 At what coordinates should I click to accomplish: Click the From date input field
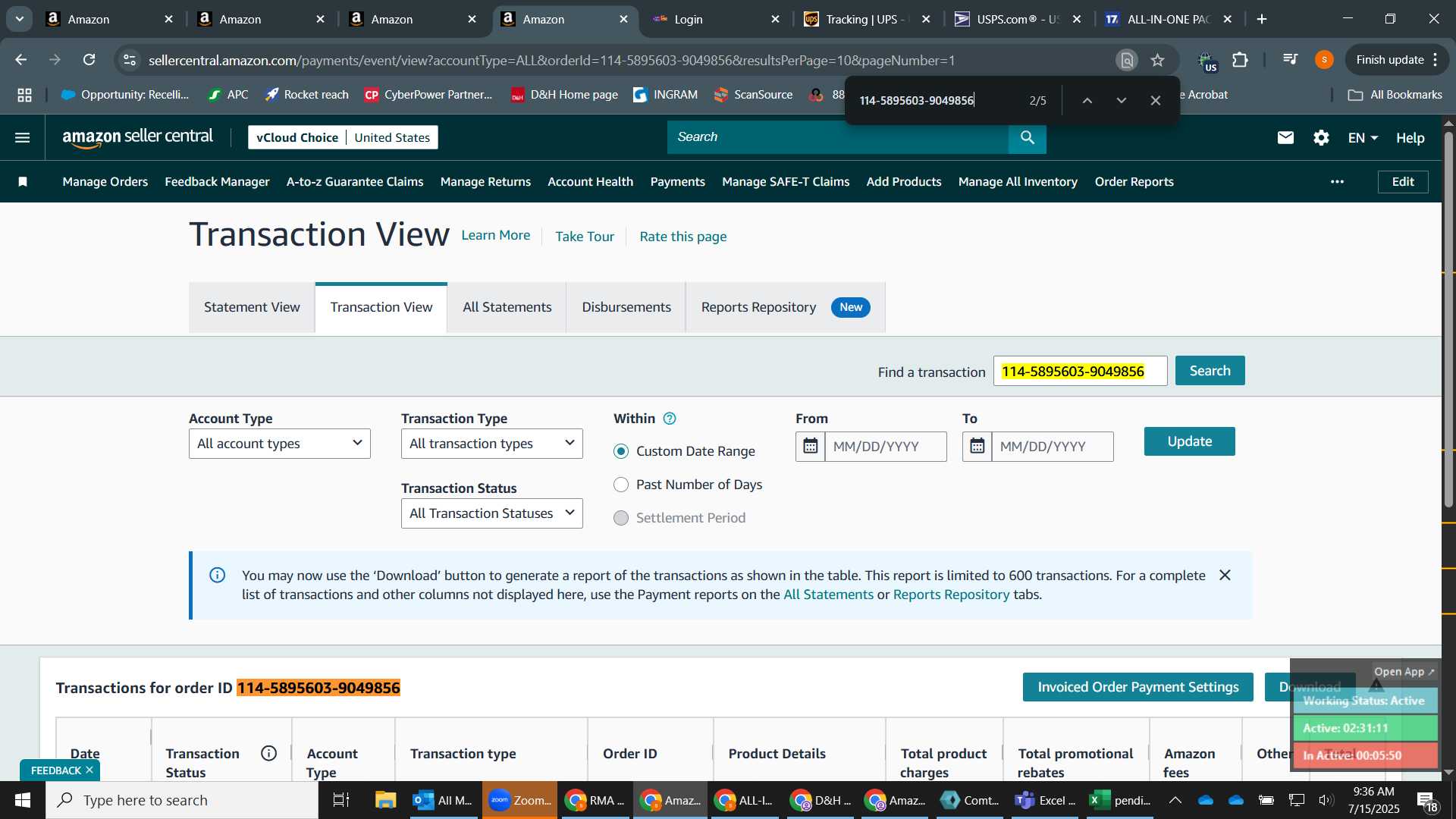click(885, 447)
